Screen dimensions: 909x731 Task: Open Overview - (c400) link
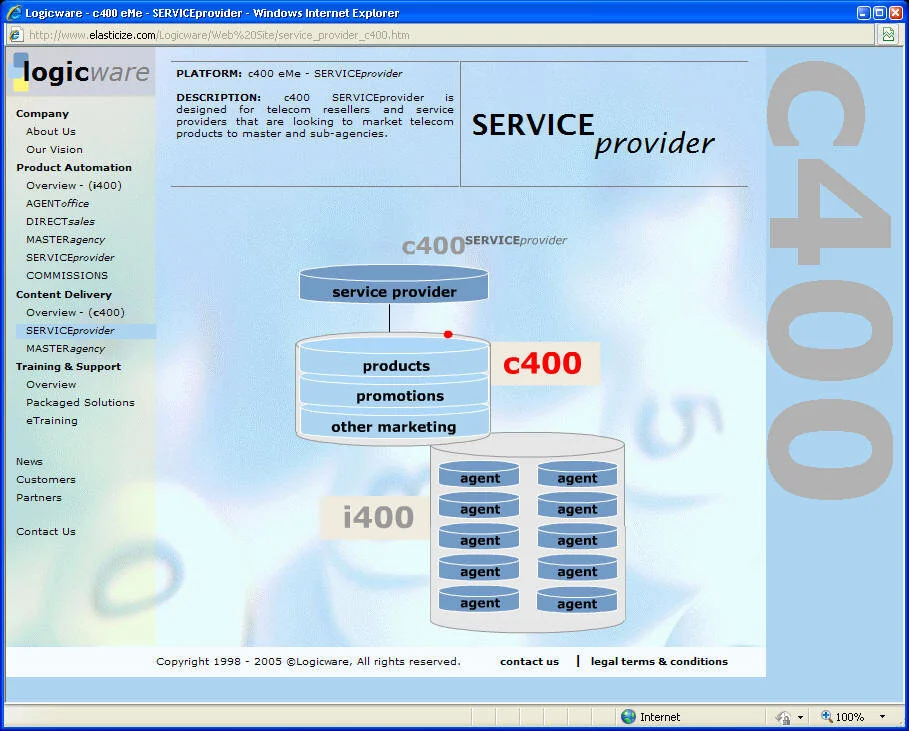[x=75, y=312]
